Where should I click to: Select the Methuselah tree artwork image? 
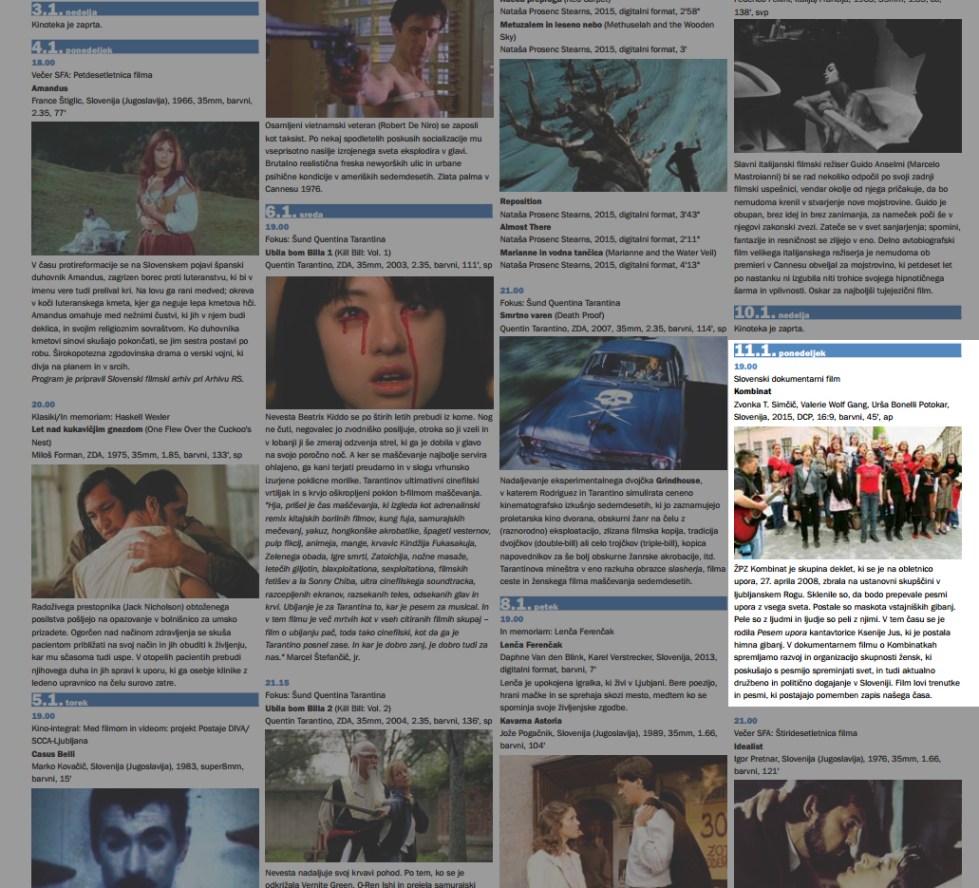(612, 125)
